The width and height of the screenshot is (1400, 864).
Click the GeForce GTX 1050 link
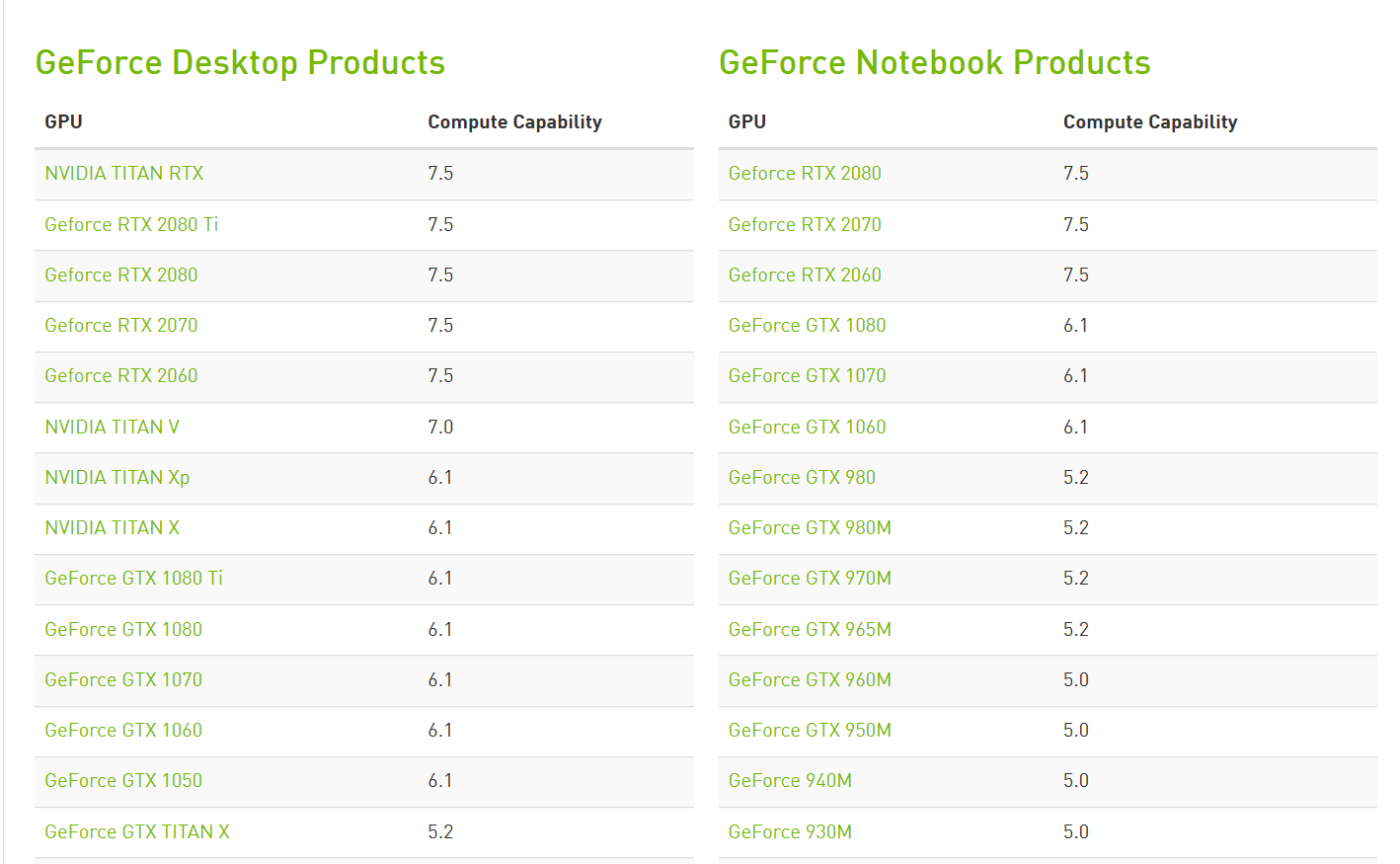tap(123, 781)
